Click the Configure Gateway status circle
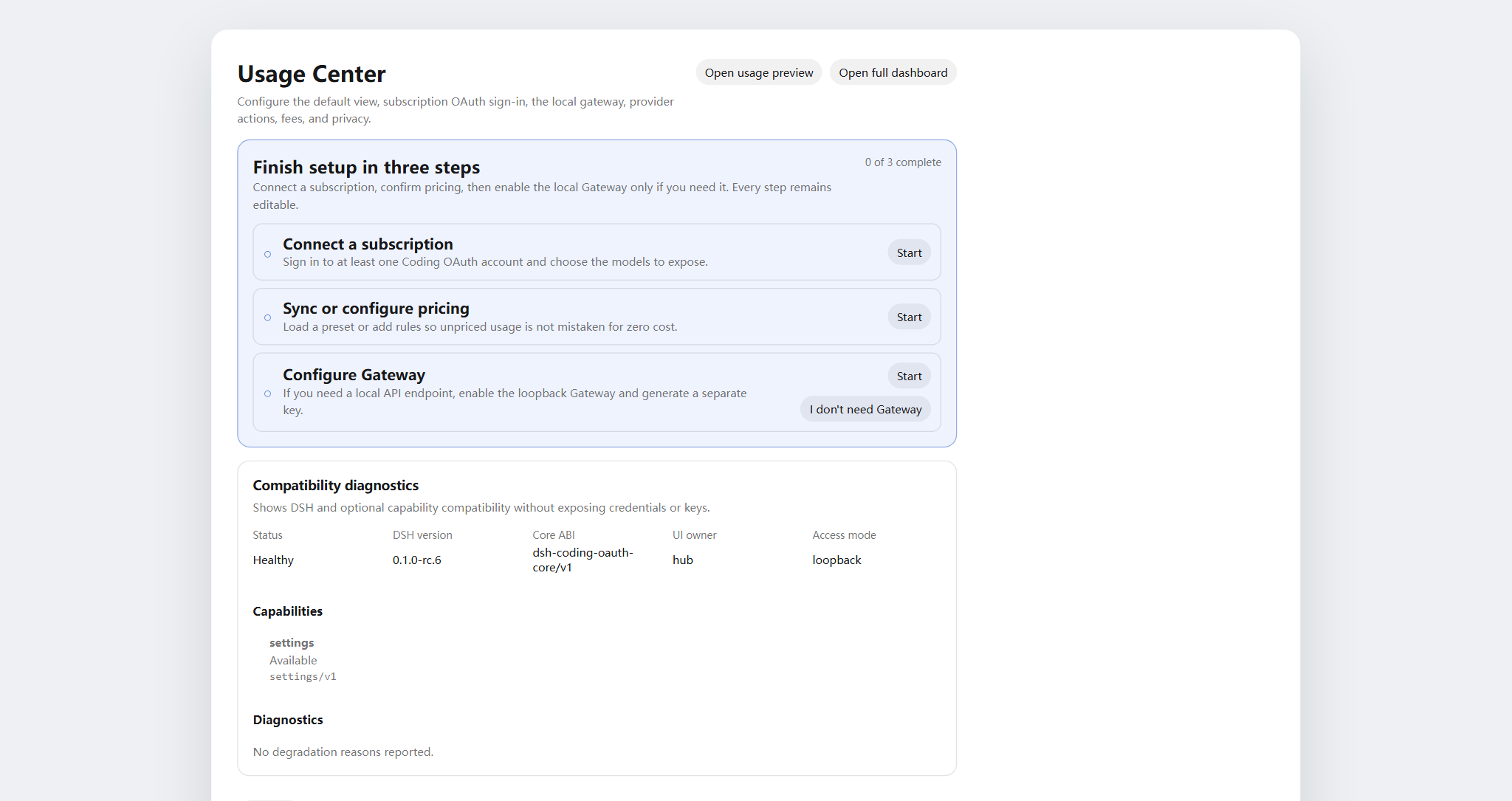The height and width of the screenshot is (801, 1512). [x=267, y=393]
